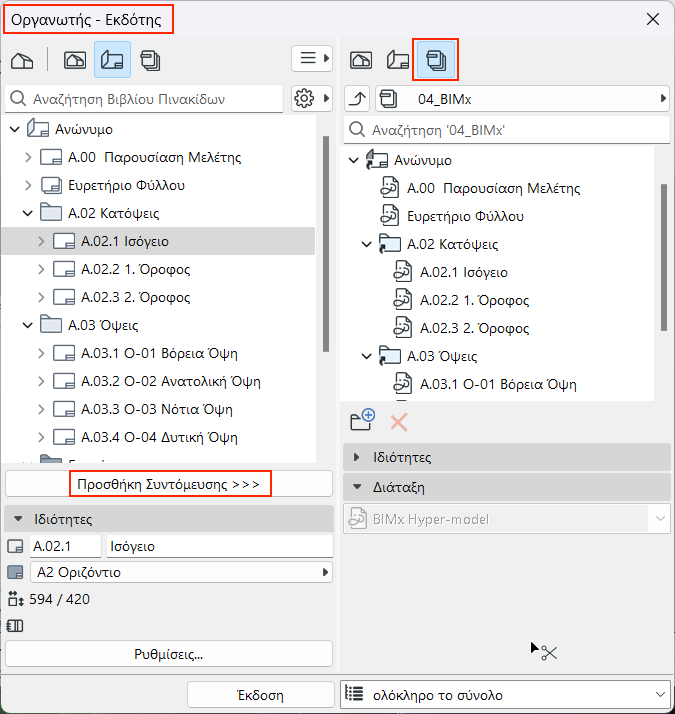Click the layout size icon beside 594 / 420
The image size is (675, 714).
click(x=15, y=599)
